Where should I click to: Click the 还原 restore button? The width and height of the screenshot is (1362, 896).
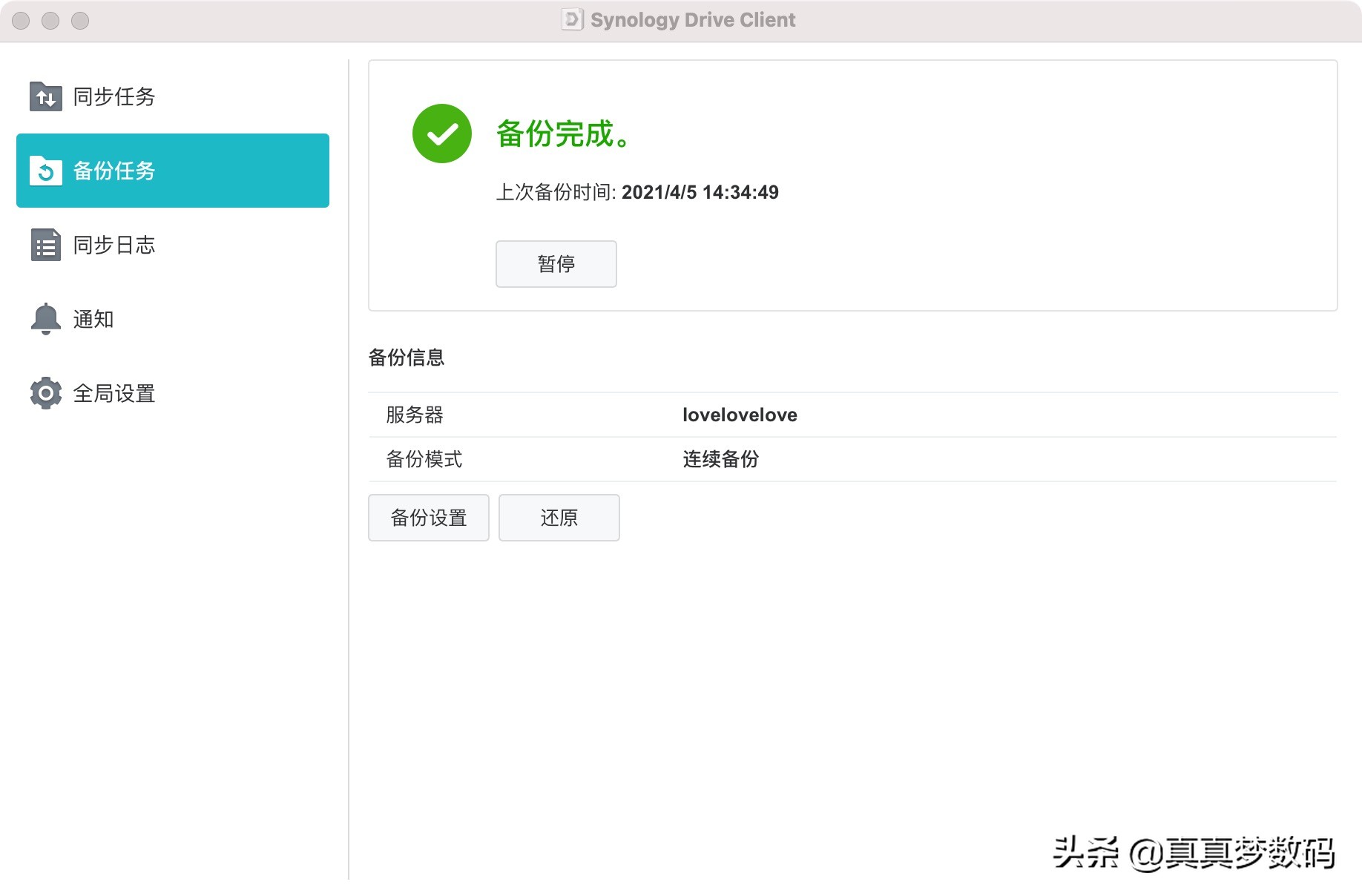(559, 518)
